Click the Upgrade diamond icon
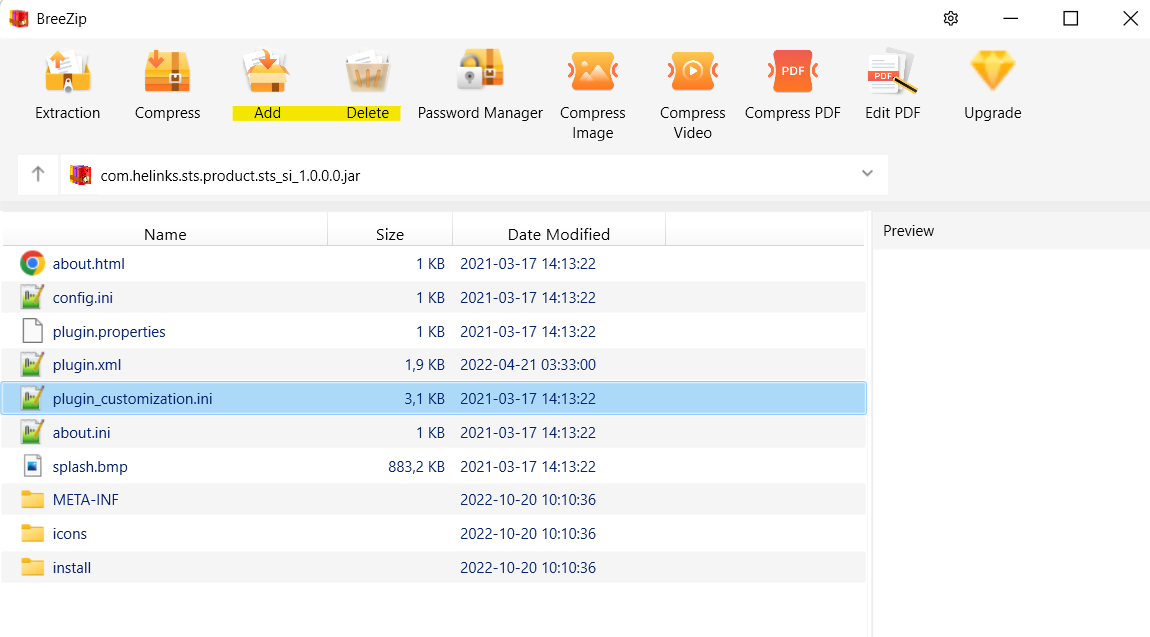Image resolution: width=1150 pixels, height=637 pixels. tap(992, 73)
